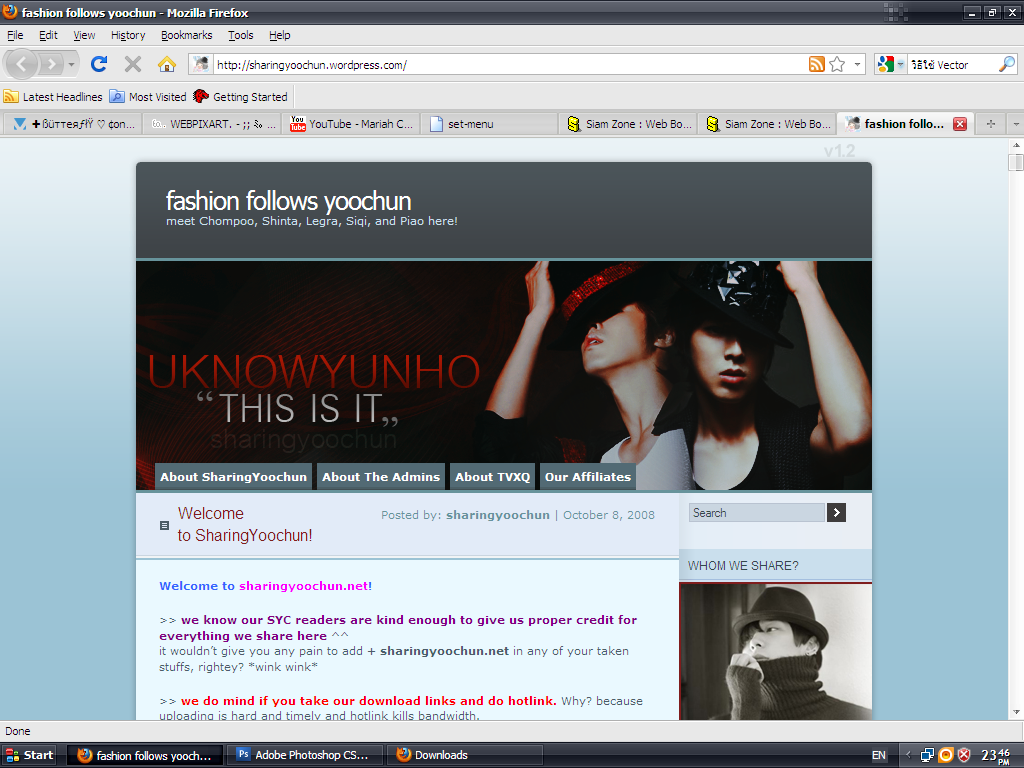The height and width of the screenshot is (768, 1024).
Task: Open Getting Started bookmark
Action: click(x=240, y=97)
